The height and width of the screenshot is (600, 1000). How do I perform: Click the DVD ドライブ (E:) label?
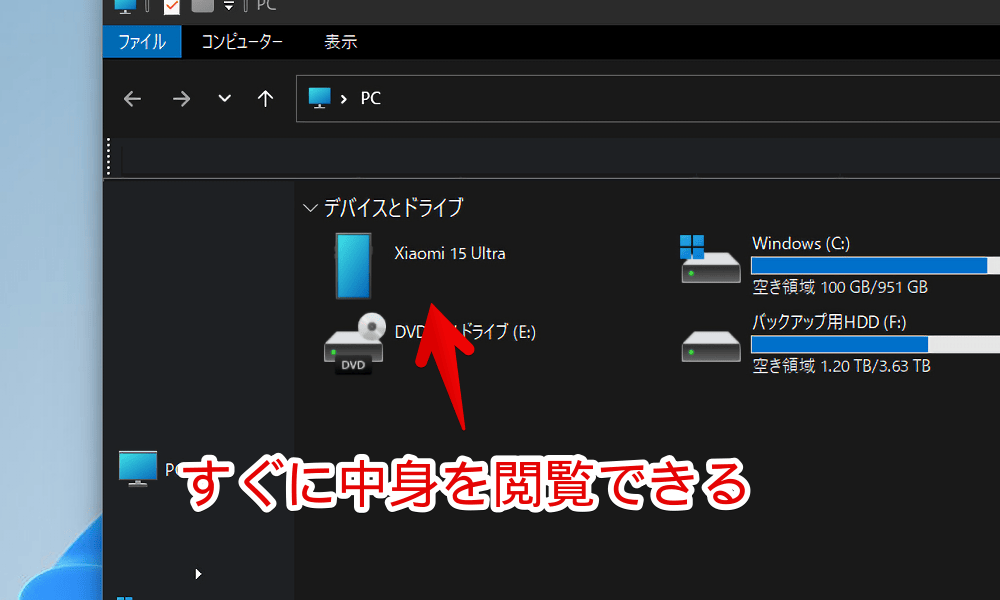tap(465, 332)
